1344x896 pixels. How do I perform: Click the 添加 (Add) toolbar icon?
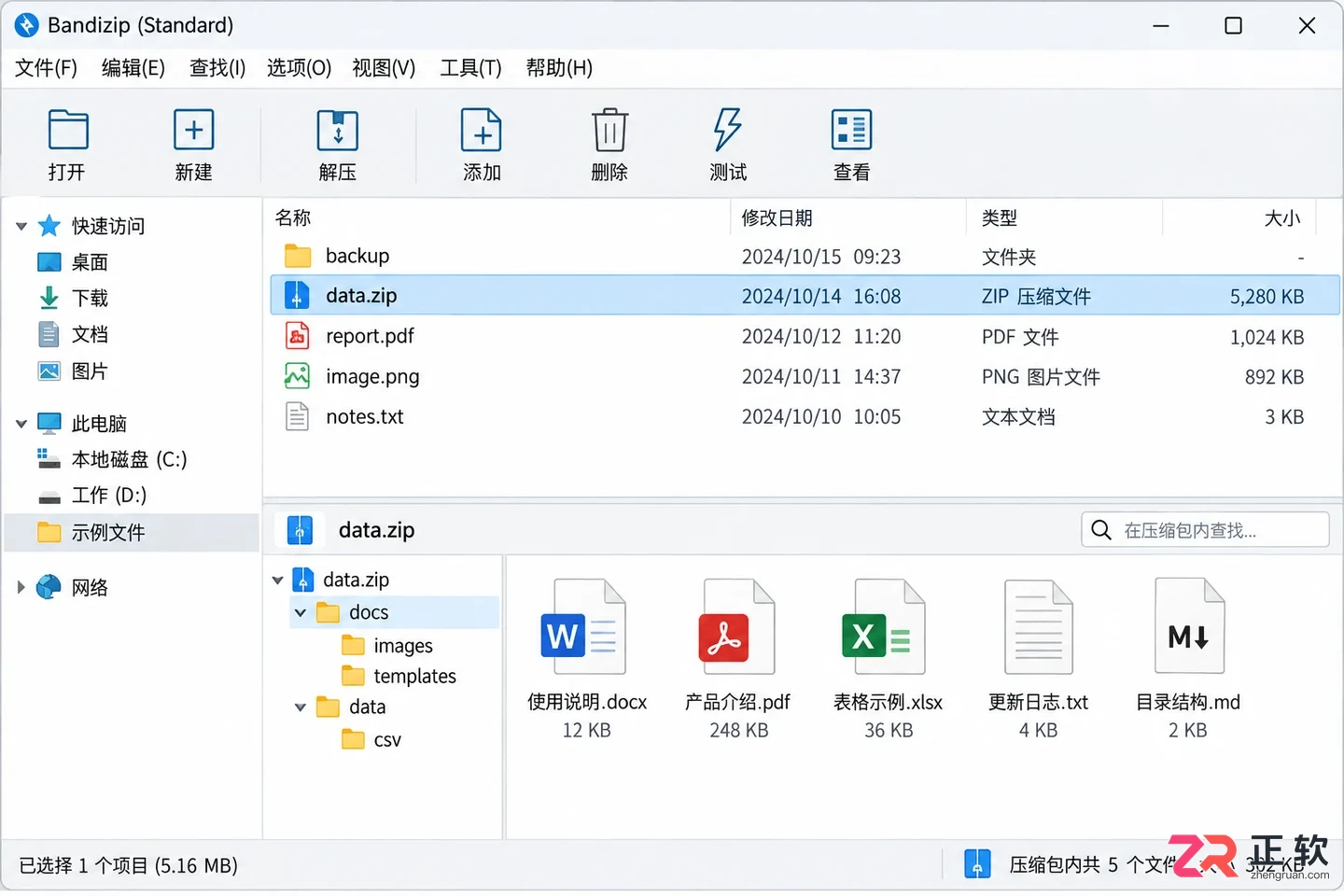click(x=482, y=130)
